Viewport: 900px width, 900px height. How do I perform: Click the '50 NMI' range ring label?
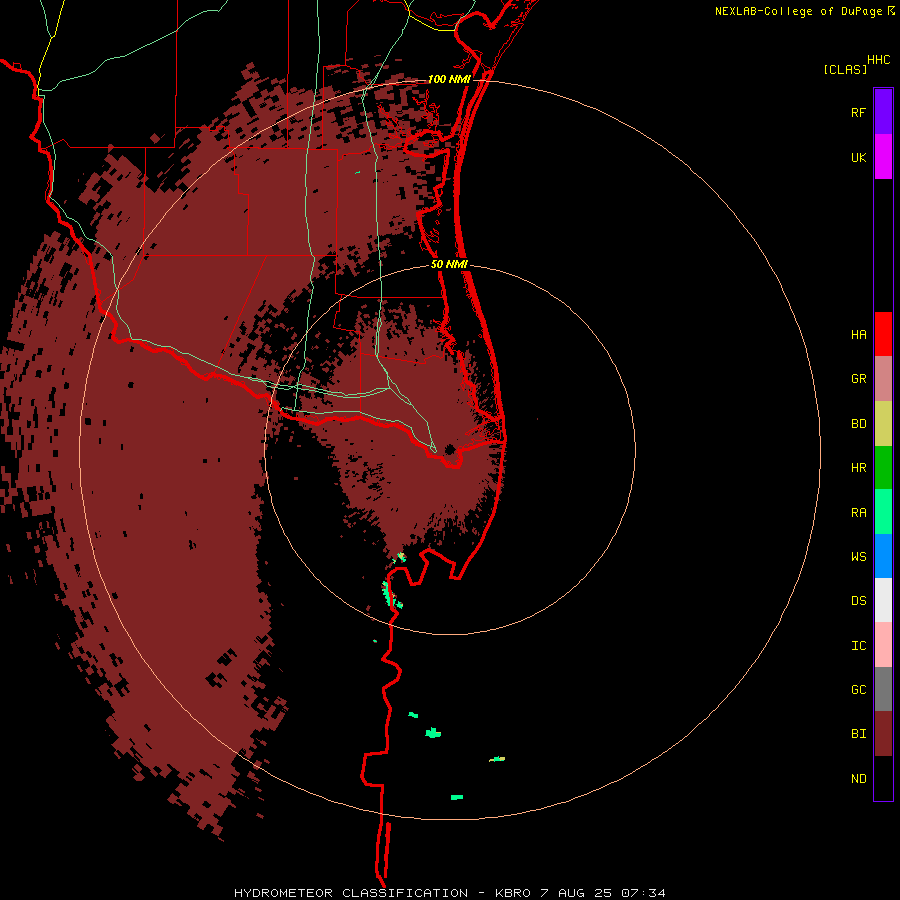(449, 264)
